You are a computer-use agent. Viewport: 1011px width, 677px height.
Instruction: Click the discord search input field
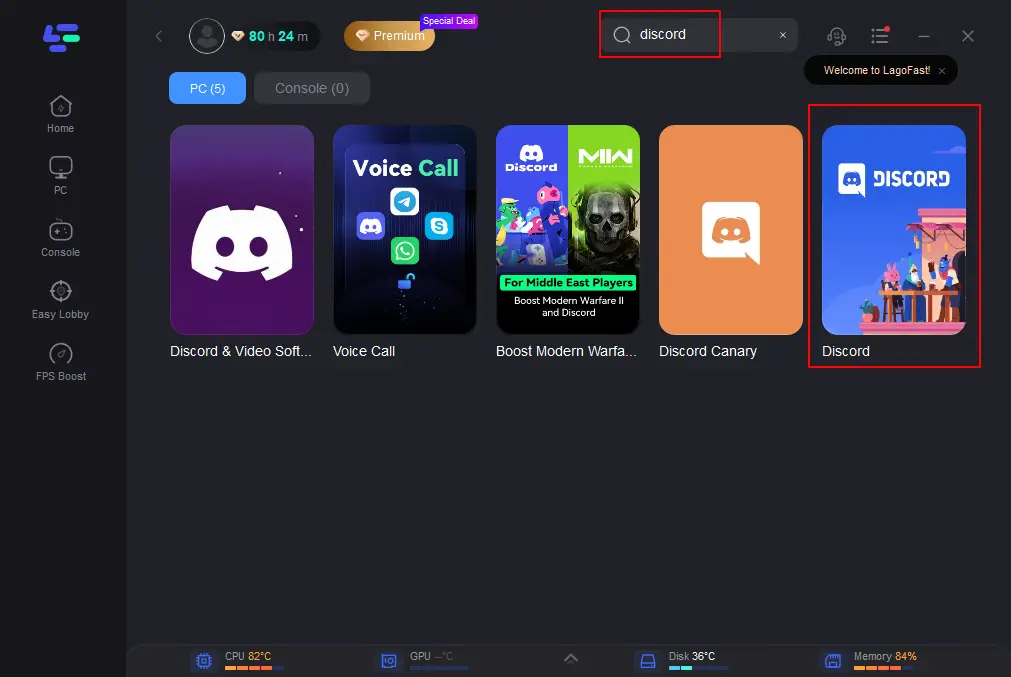[700, 35]
